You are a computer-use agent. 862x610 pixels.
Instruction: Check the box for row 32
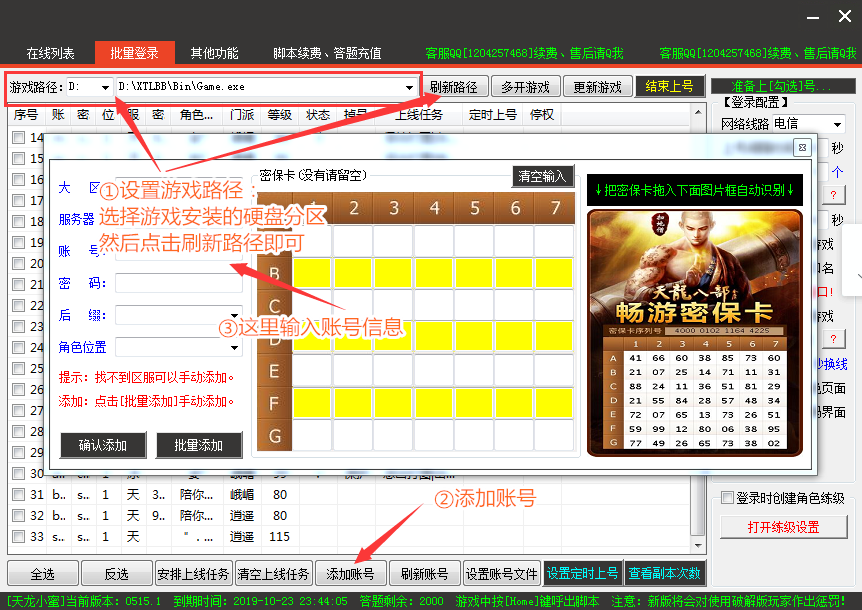19,515
